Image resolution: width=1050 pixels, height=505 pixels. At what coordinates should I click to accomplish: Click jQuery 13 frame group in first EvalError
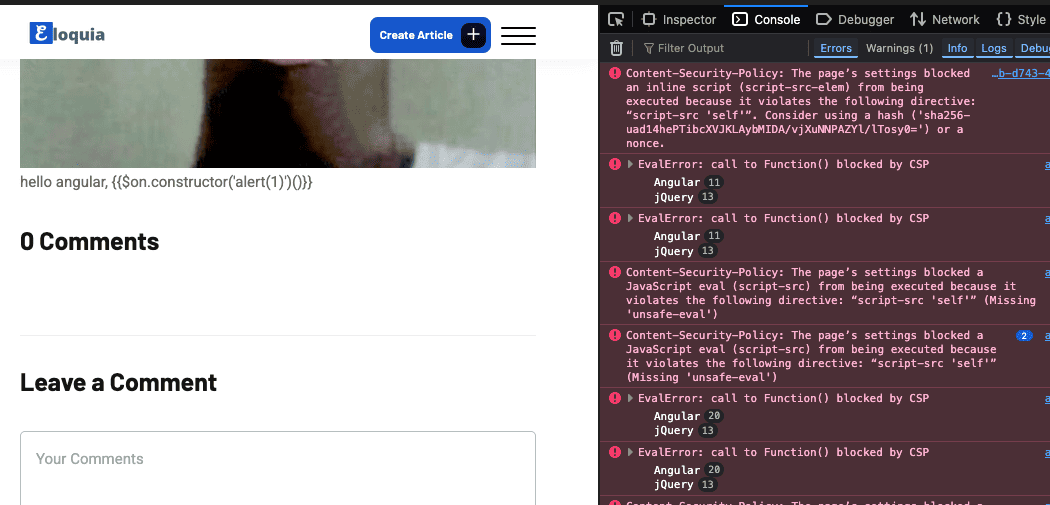click(684, 197)
